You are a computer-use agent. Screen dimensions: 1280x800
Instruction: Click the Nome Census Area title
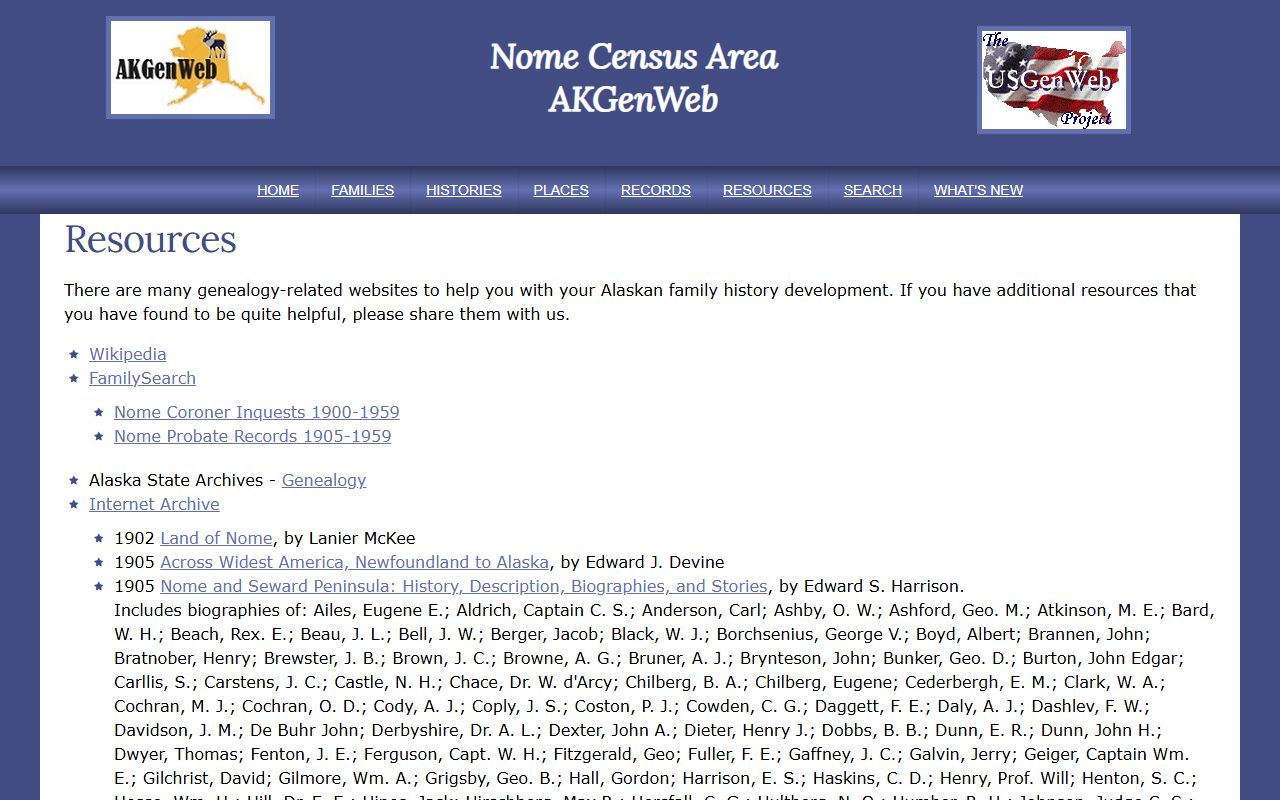[634, 57]
